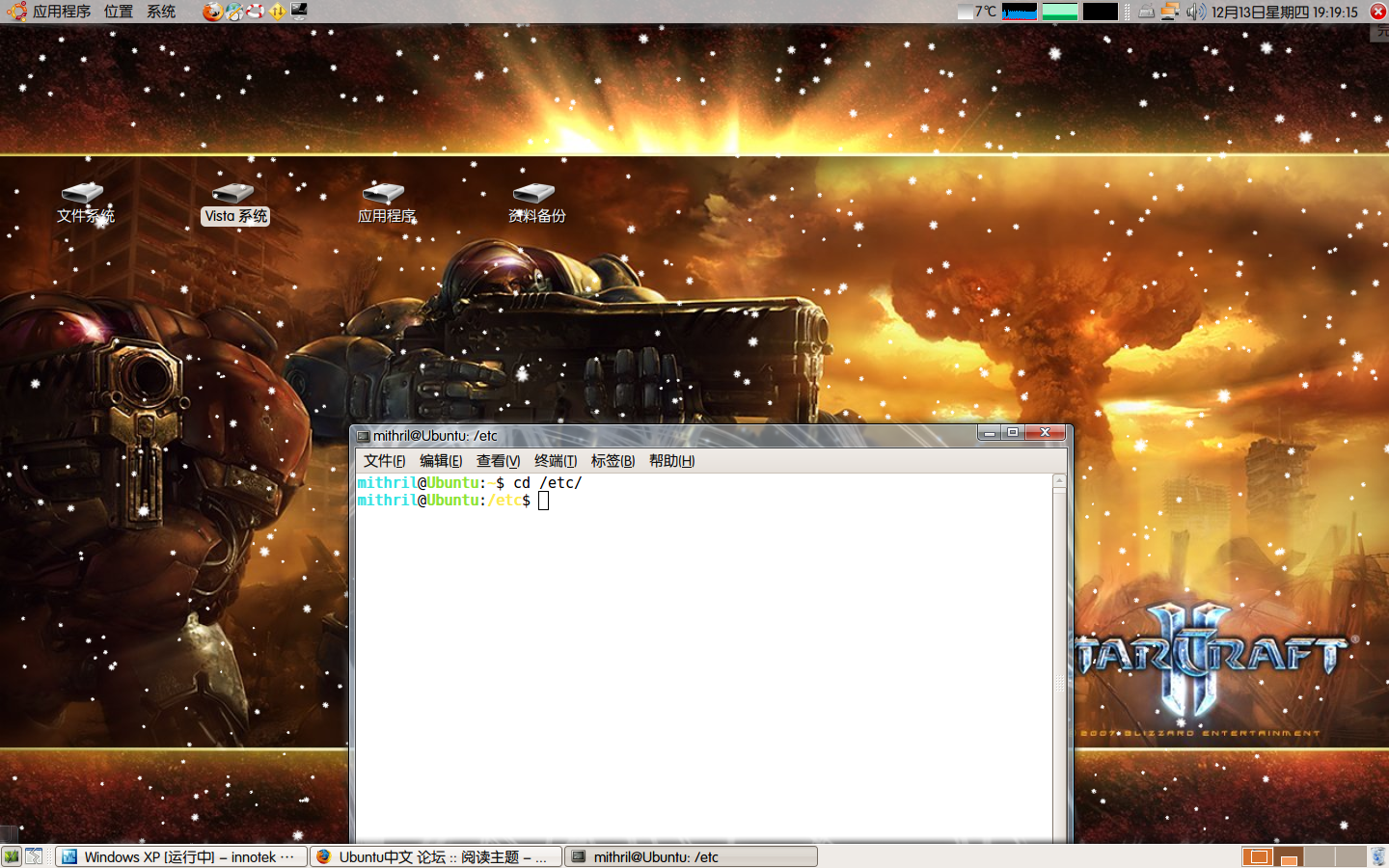Click the 7℃ weather applet
Screen dimensions: 1389x868
coord(977,12)
